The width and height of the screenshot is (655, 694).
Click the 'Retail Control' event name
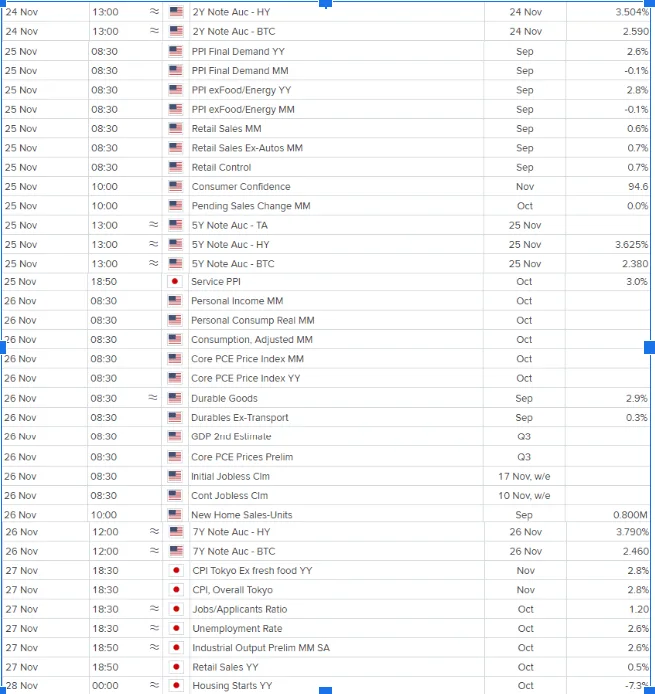point(221,167)
